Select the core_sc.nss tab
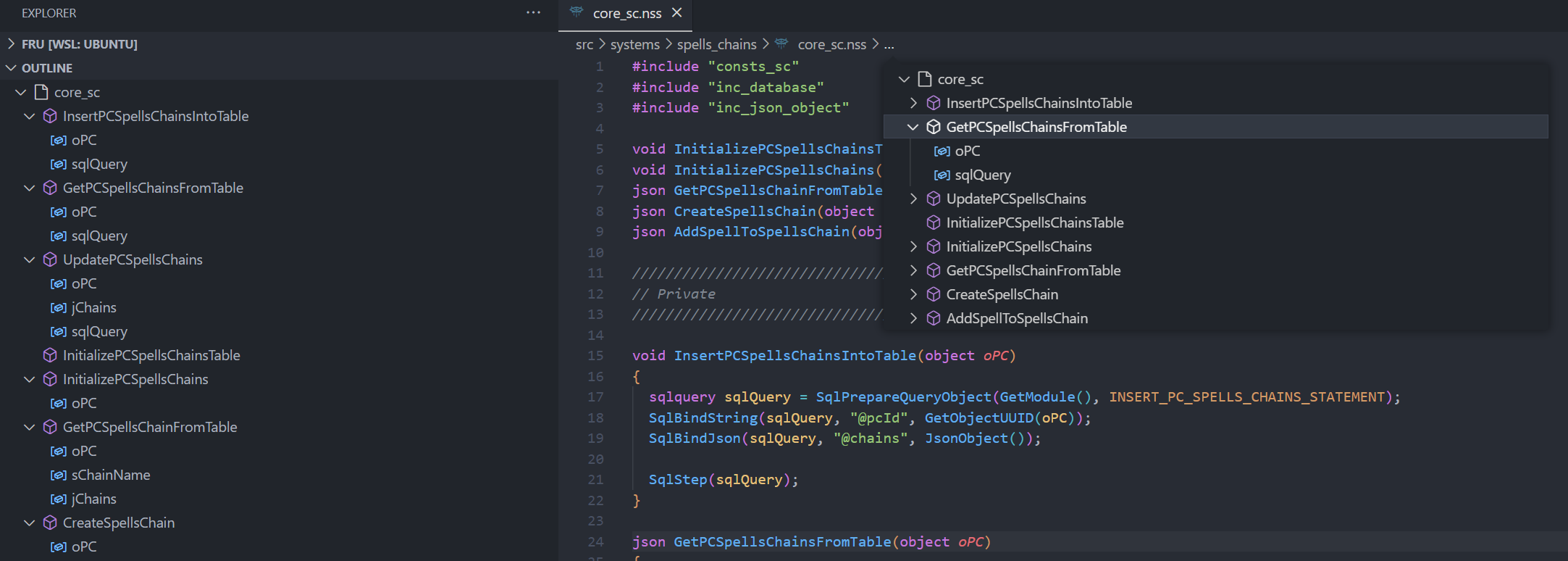This screenshot has width=1568, height=561. point(626,13)
